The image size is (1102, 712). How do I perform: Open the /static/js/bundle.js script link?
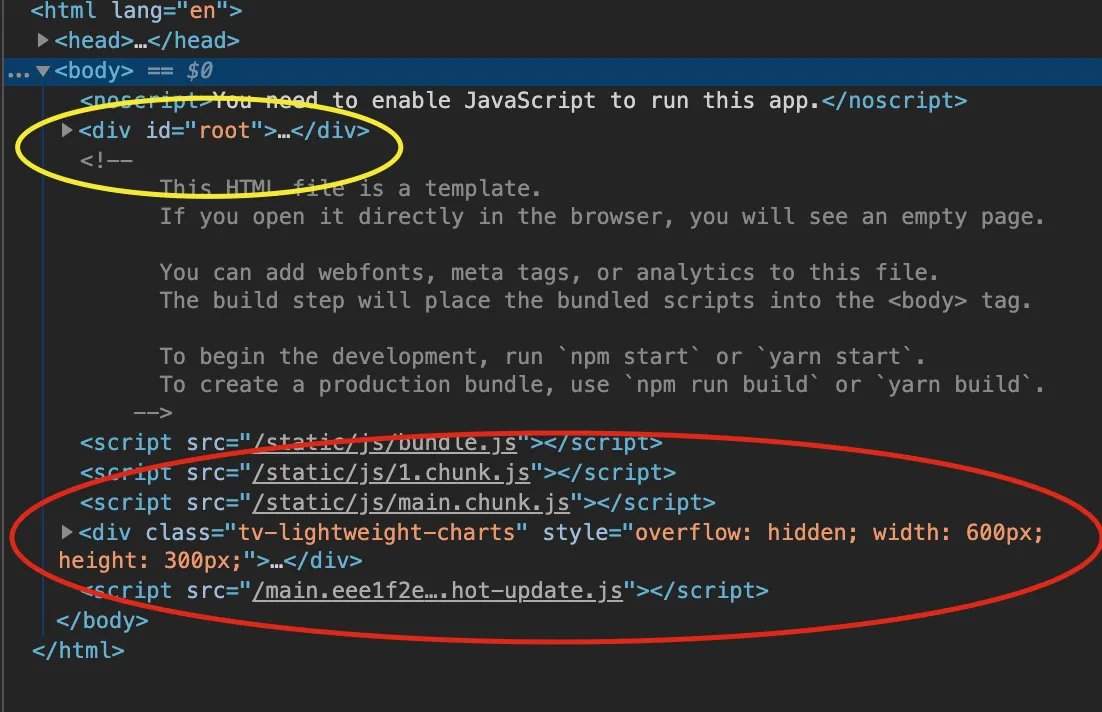click(x=385, y=443)
